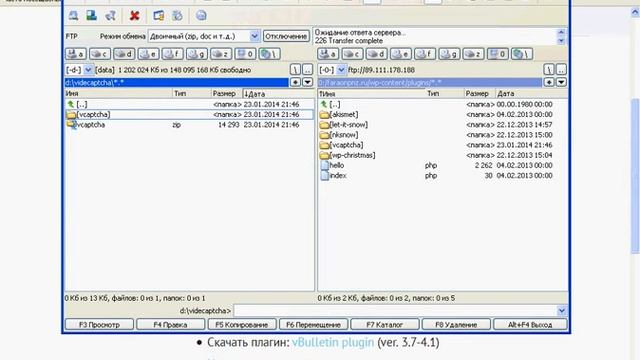
Task: Click F7 Каталог button
Action: (x=384, y=324)
